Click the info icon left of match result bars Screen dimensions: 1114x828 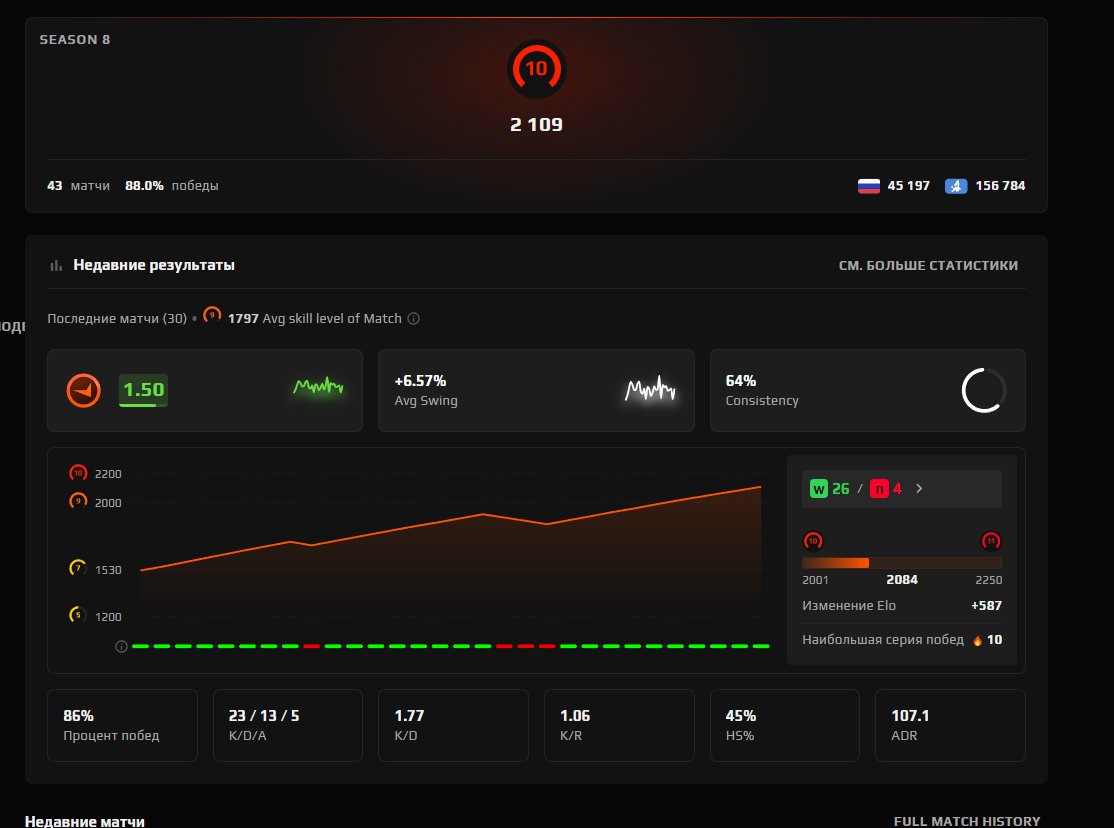coord(121,647)
